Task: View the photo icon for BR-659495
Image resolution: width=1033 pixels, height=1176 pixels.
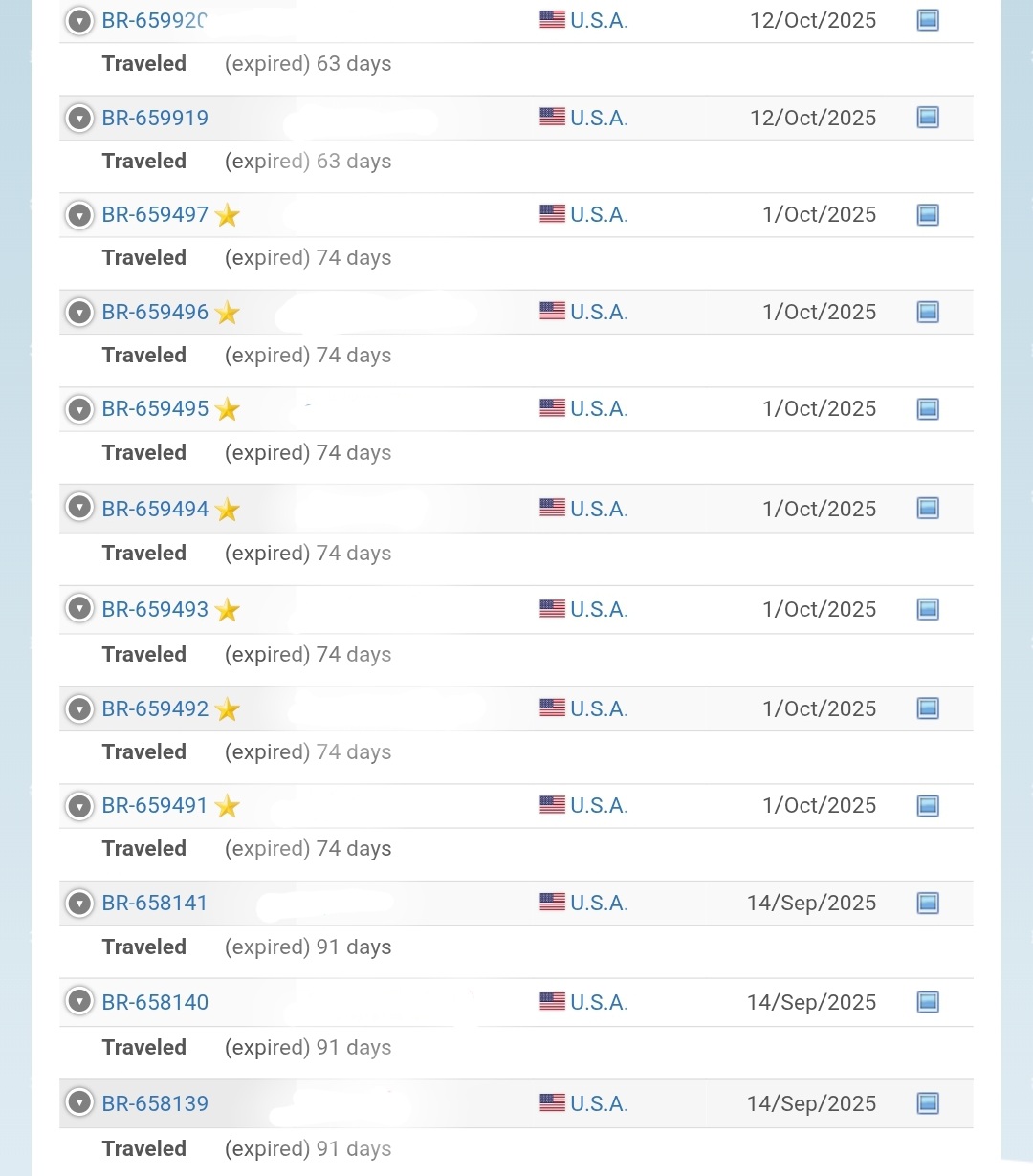Action: (x=928, y=409)
